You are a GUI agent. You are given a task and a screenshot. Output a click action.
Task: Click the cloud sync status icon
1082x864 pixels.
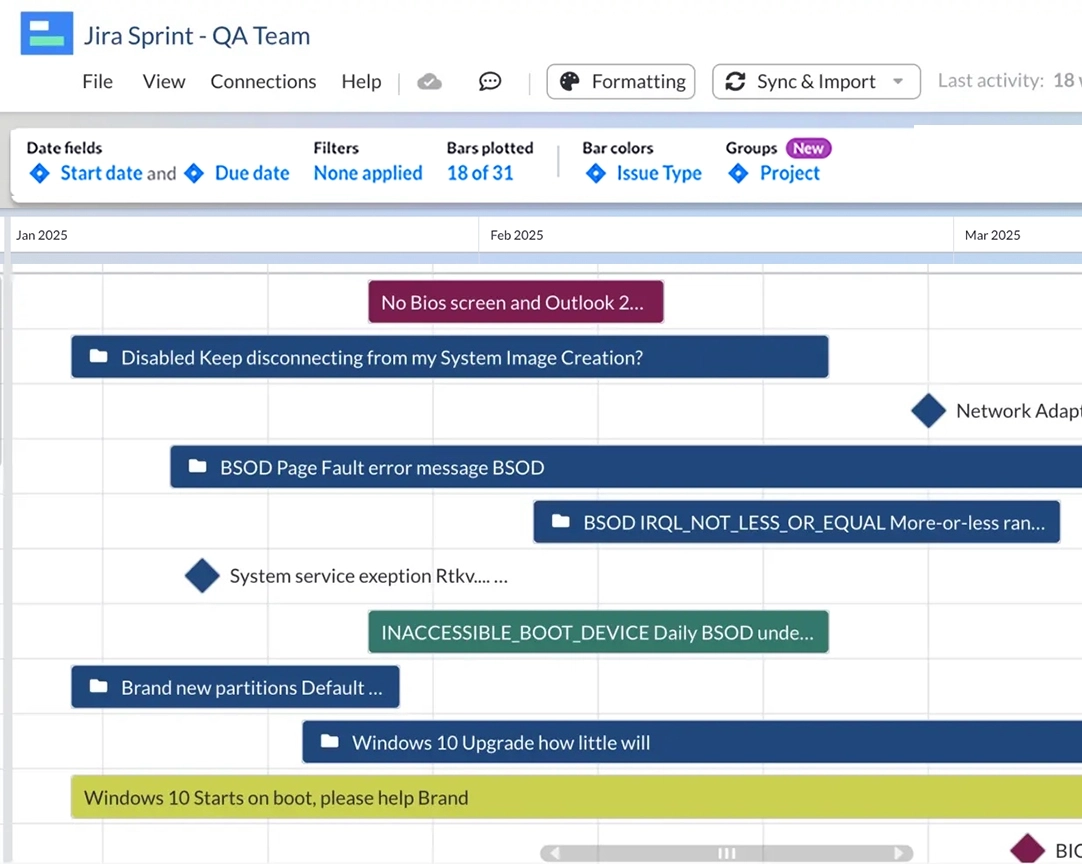429,81
